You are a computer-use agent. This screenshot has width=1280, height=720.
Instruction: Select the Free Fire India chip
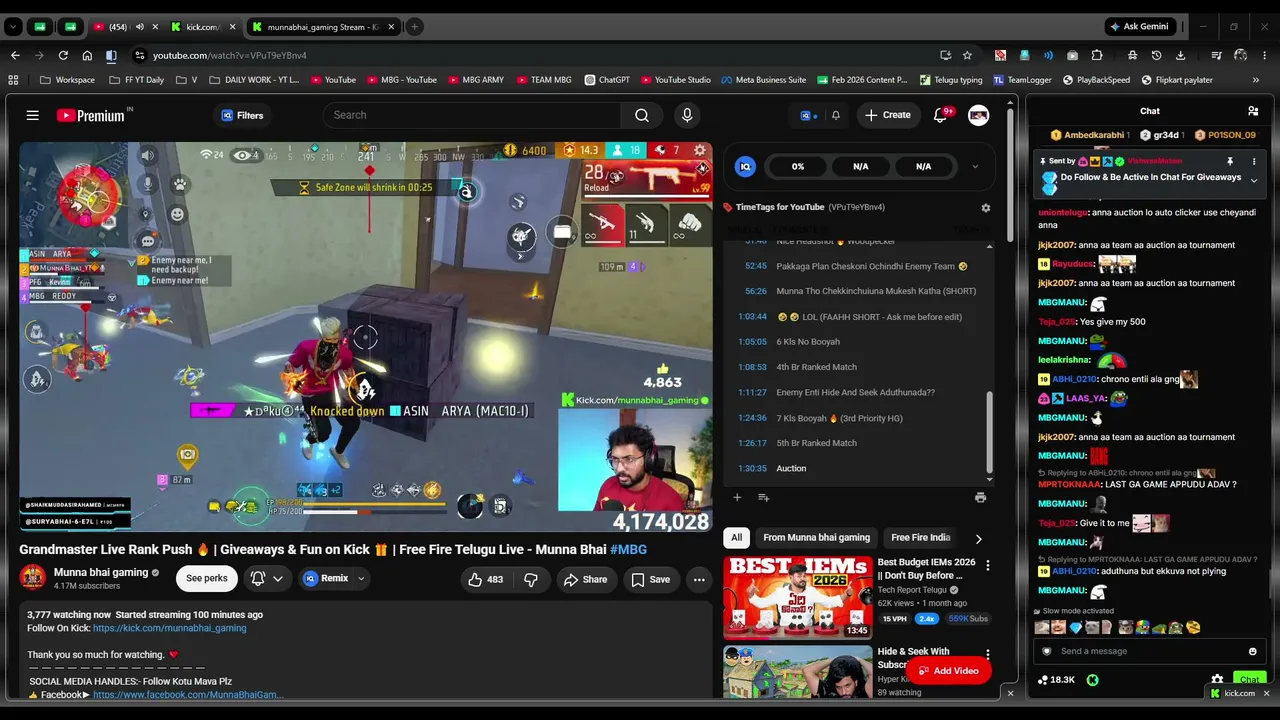click(921, 538)
